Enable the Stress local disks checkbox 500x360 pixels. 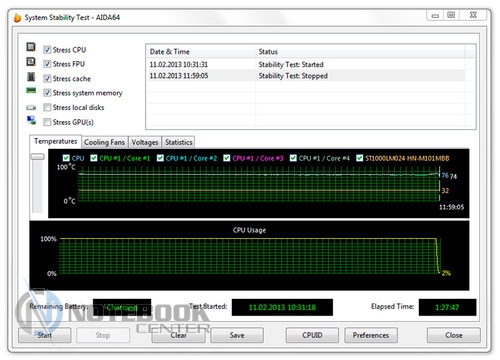tap(47, 107)
